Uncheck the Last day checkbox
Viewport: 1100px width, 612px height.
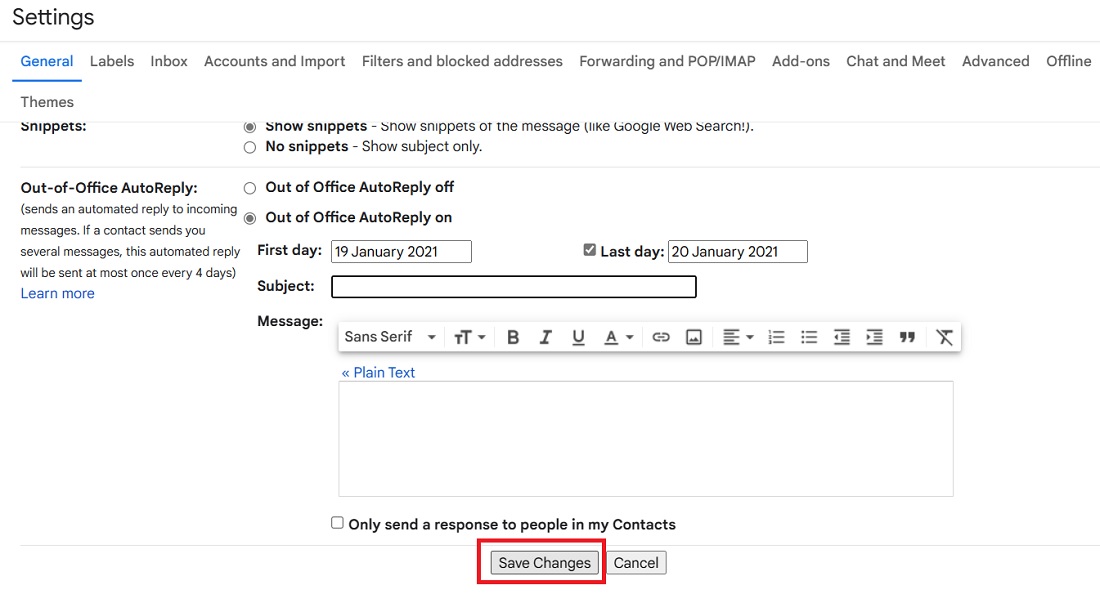click(x=590, y=249)
